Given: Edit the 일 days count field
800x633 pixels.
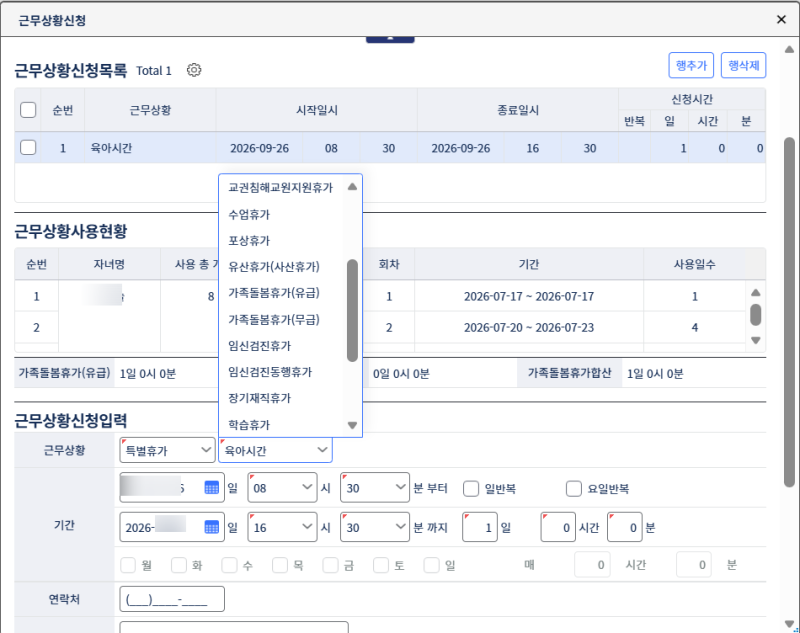Looking at the screenshot, I should (x=480, y=527).
